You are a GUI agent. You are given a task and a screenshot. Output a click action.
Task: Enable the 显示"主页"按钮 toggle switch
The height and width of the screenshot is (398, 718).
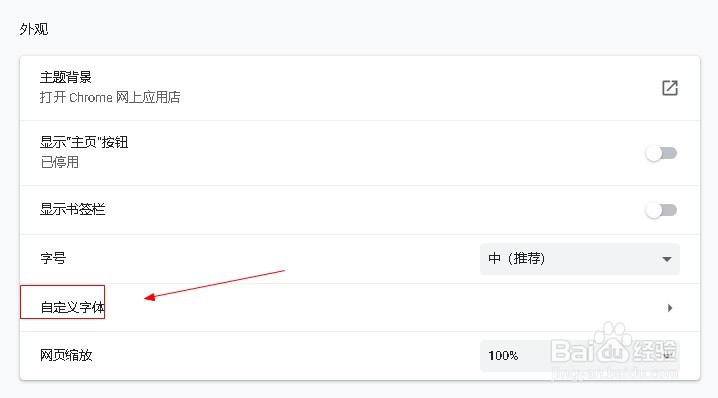661,153
